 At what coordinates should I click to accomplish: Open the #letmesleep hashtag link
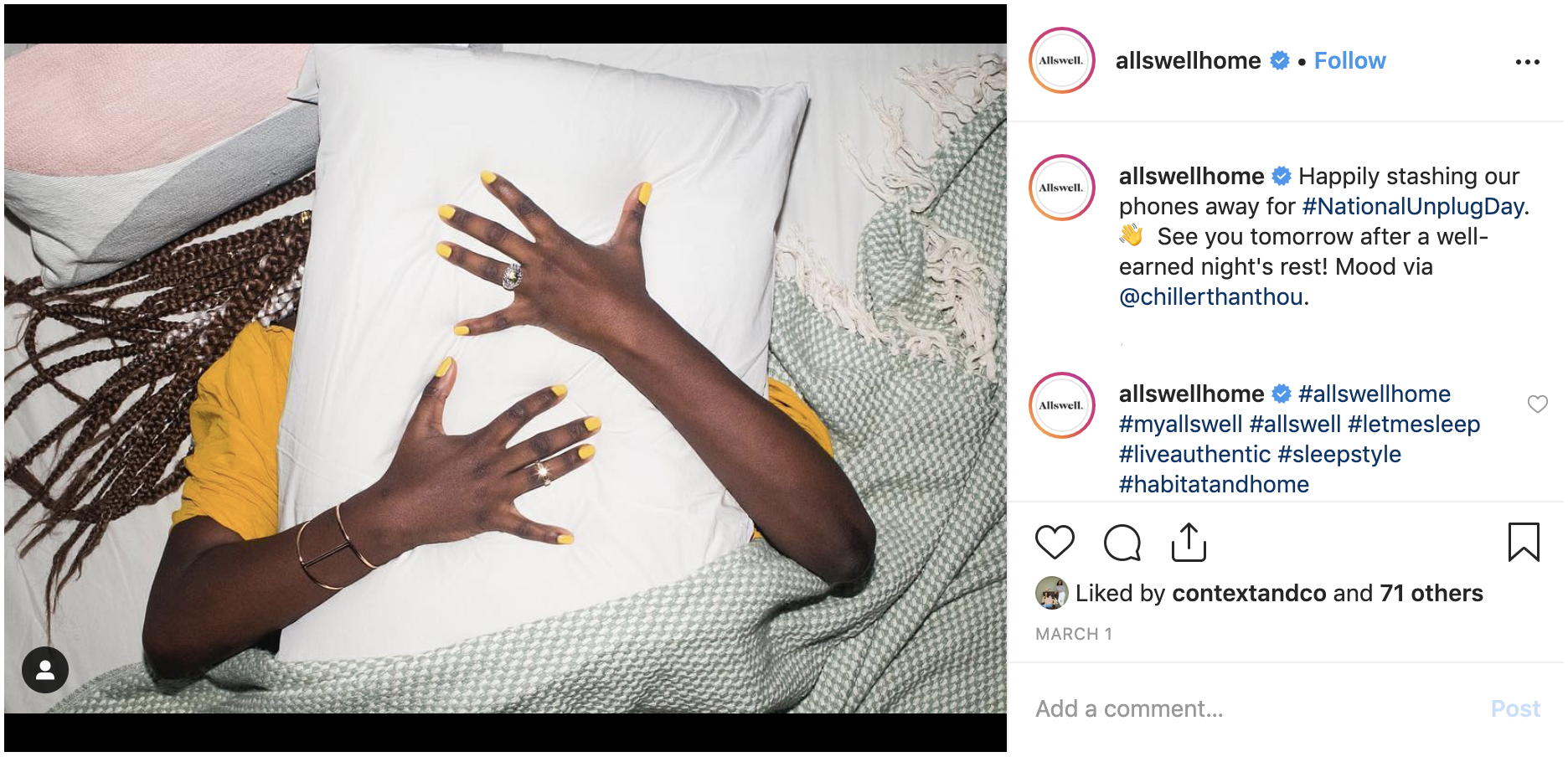pyautogui.click(x=1414, y=424)
